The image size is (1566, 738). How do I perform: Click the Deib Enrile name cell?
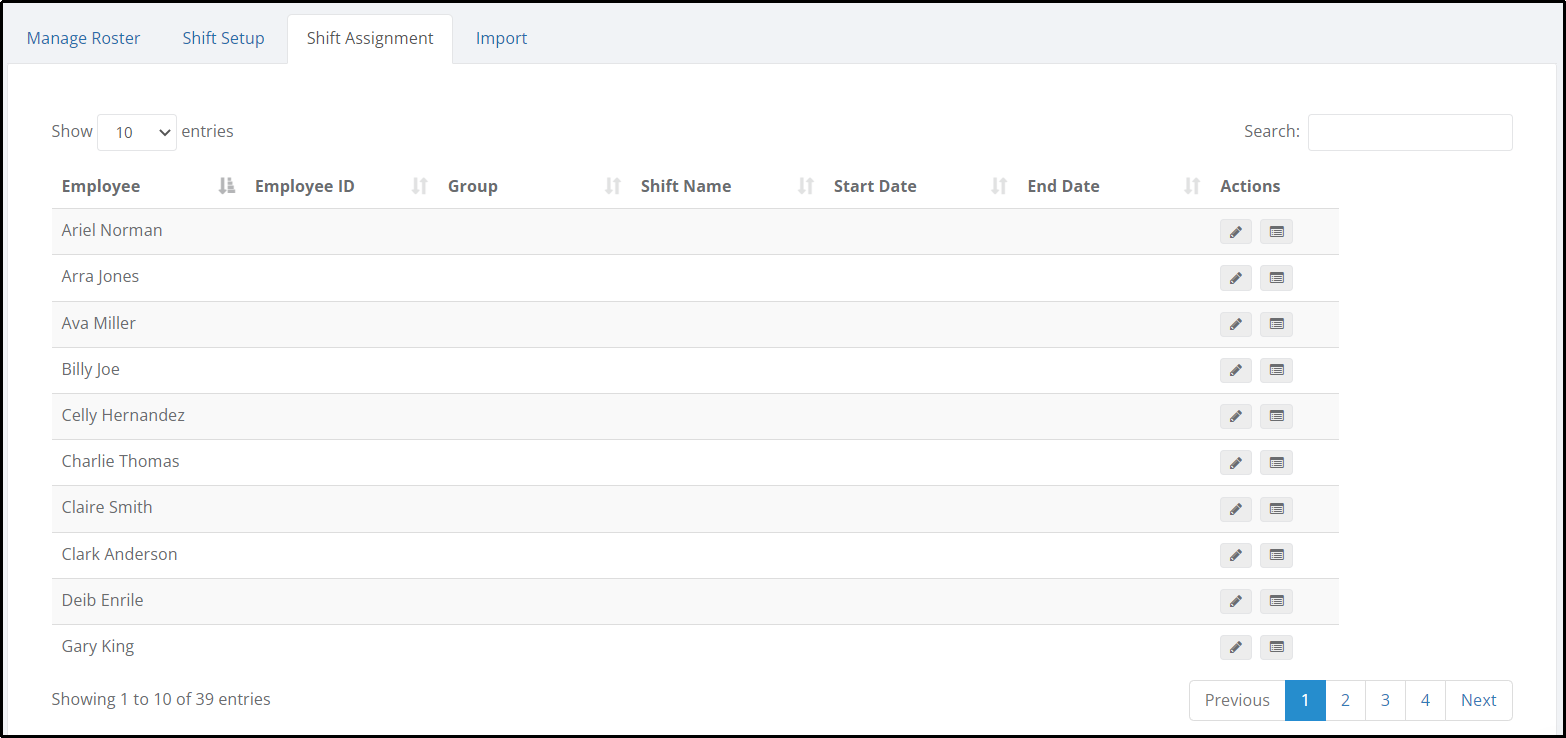[x=103, y=600]
